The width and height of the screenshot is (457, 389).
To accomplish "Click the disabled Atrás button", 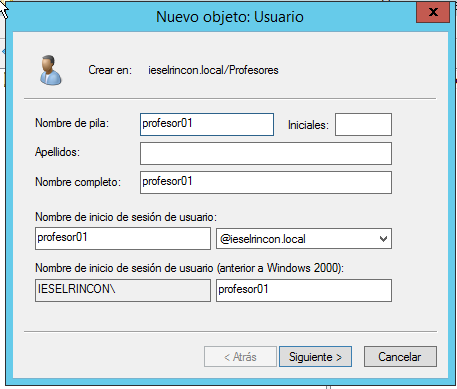I will (240, 357).
